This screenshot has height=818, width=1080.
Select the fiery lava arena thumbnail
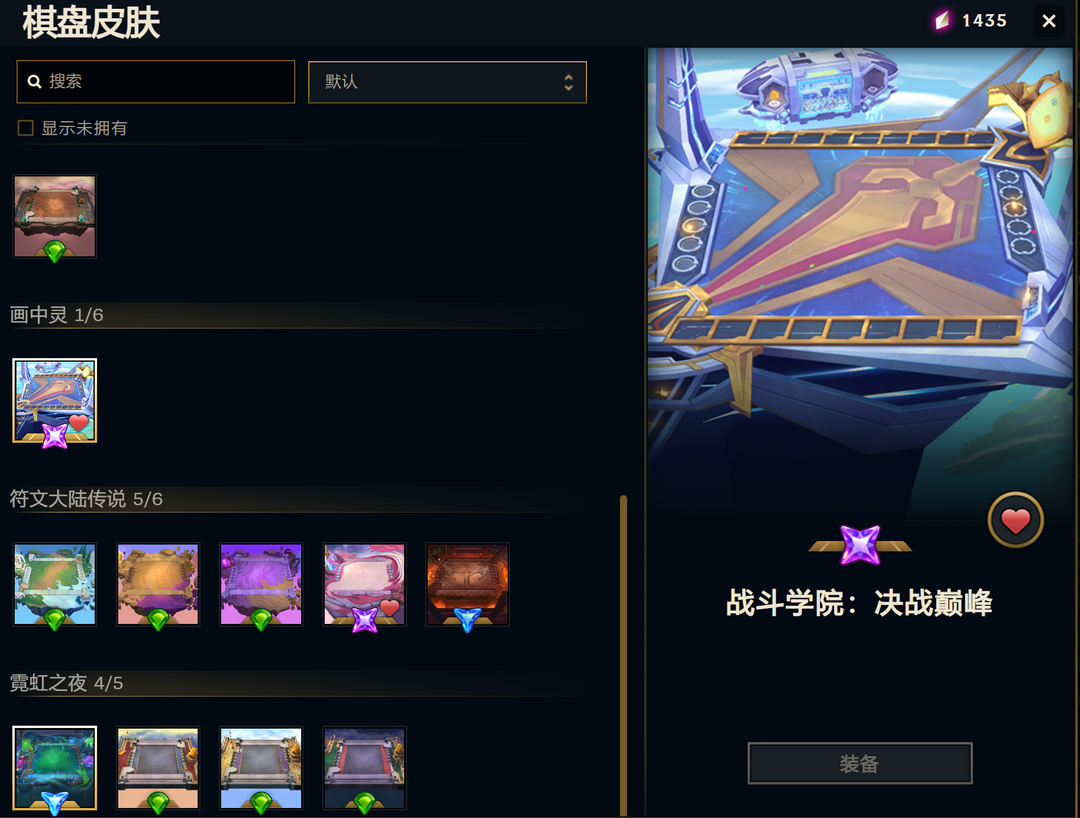click(x=468, y=585)
